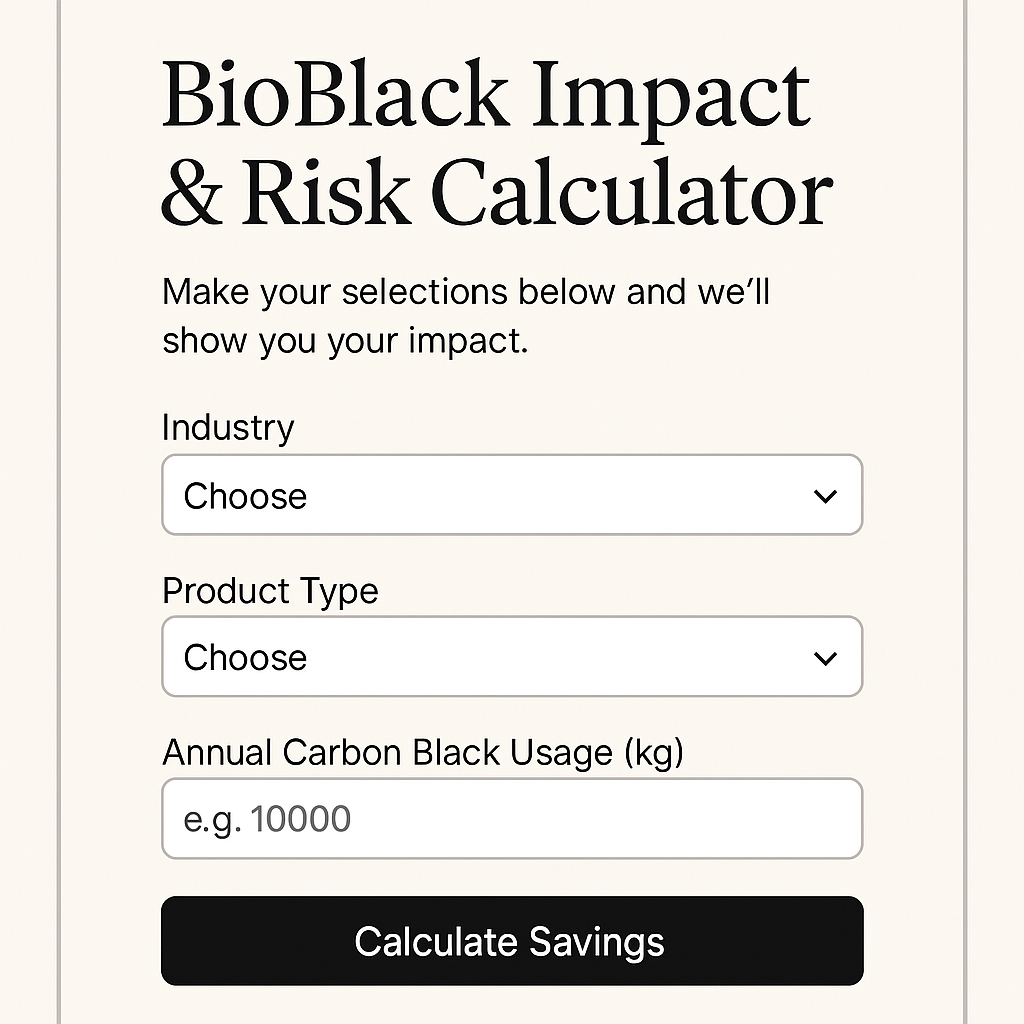Select the 'Choose' text in Product Type
Image resolution: width=1024 pixels, height=1024 pixels.
(x=245, y=659)
